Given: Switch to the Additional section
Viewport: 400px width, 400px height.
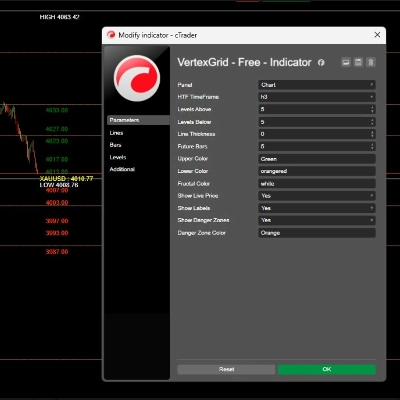Looking at the screenshot, I should pyautogui.click(x=122, y=169).
